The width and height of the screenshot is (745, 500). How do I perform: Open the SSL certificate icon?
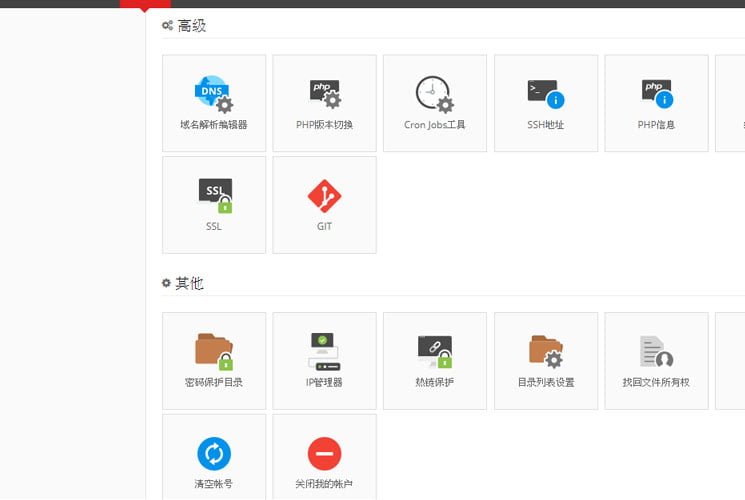(214, 195)
